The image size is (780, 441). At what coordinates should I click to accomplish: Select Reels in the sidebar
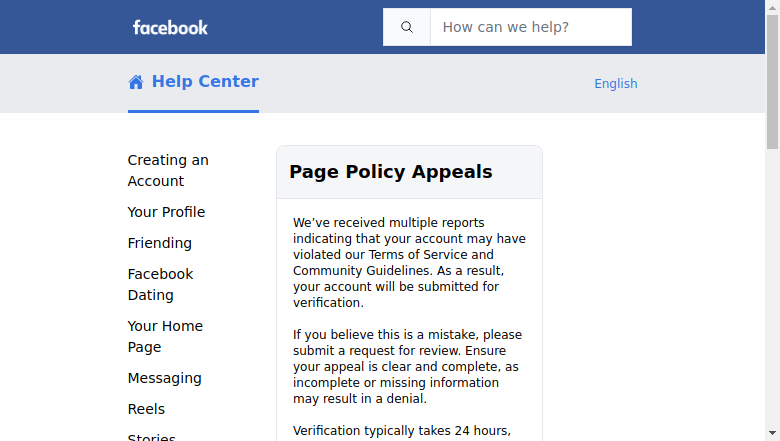tap(146, 409)
